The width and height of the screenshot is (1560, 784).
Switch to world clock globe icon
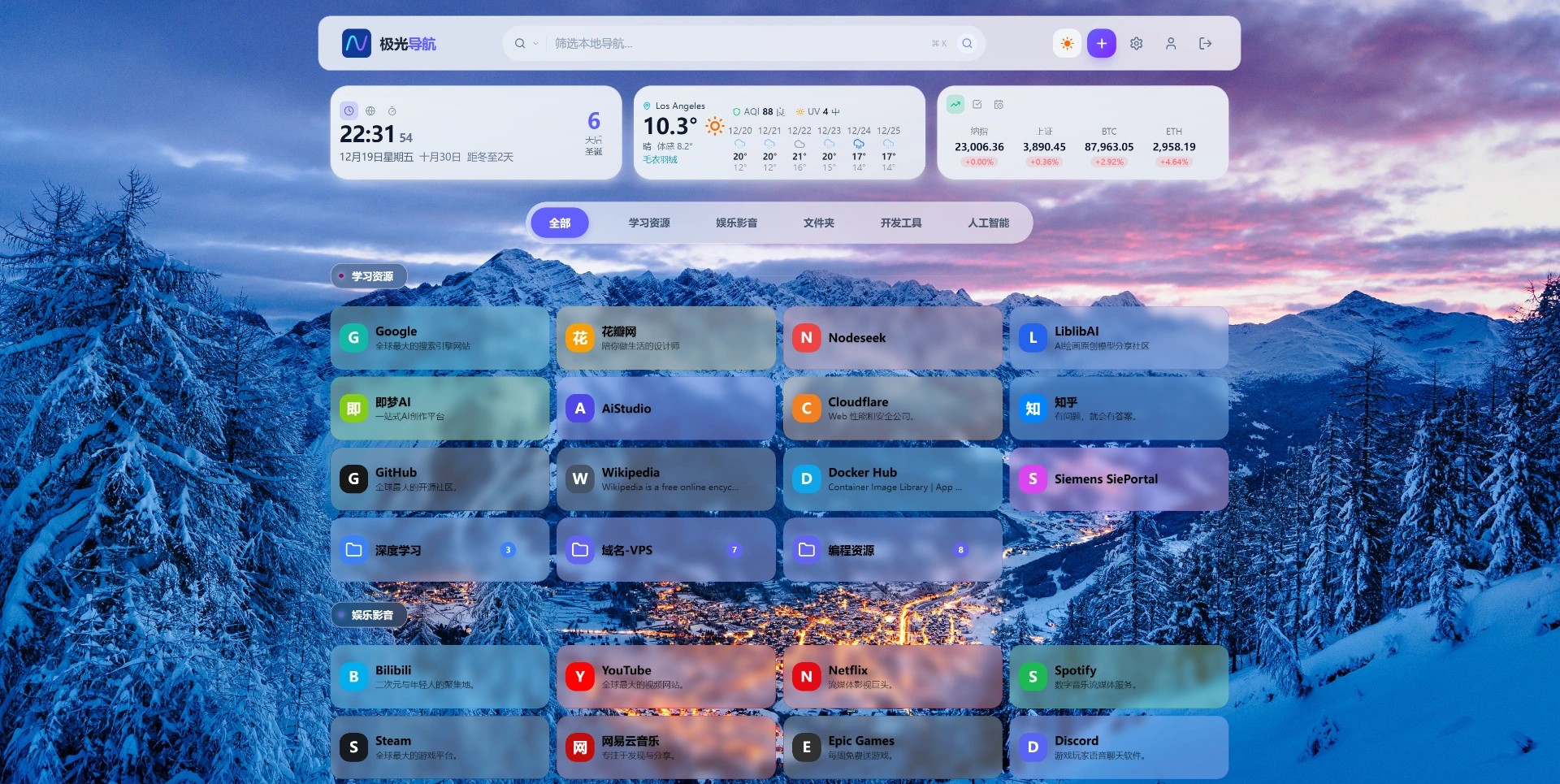coord(370,110)
